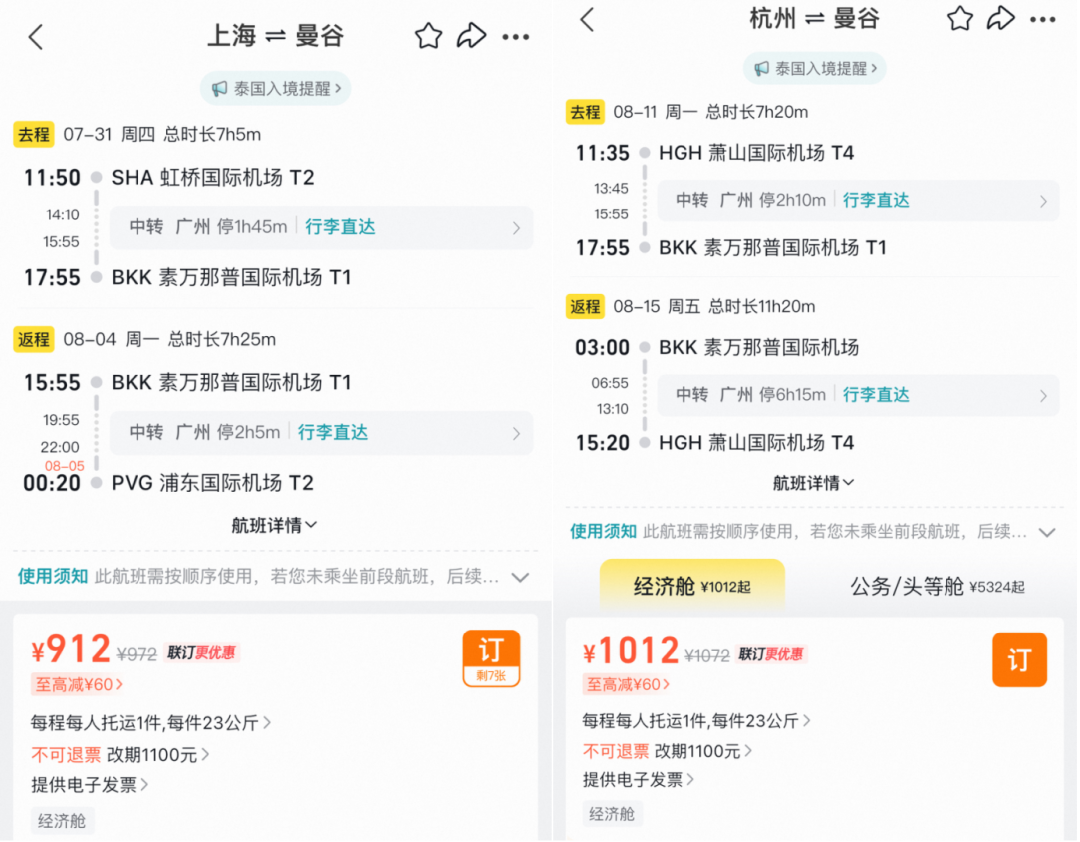
Task: Favorite the Hangzhou-Bangkok itinerary with the star
Action: 959,18
